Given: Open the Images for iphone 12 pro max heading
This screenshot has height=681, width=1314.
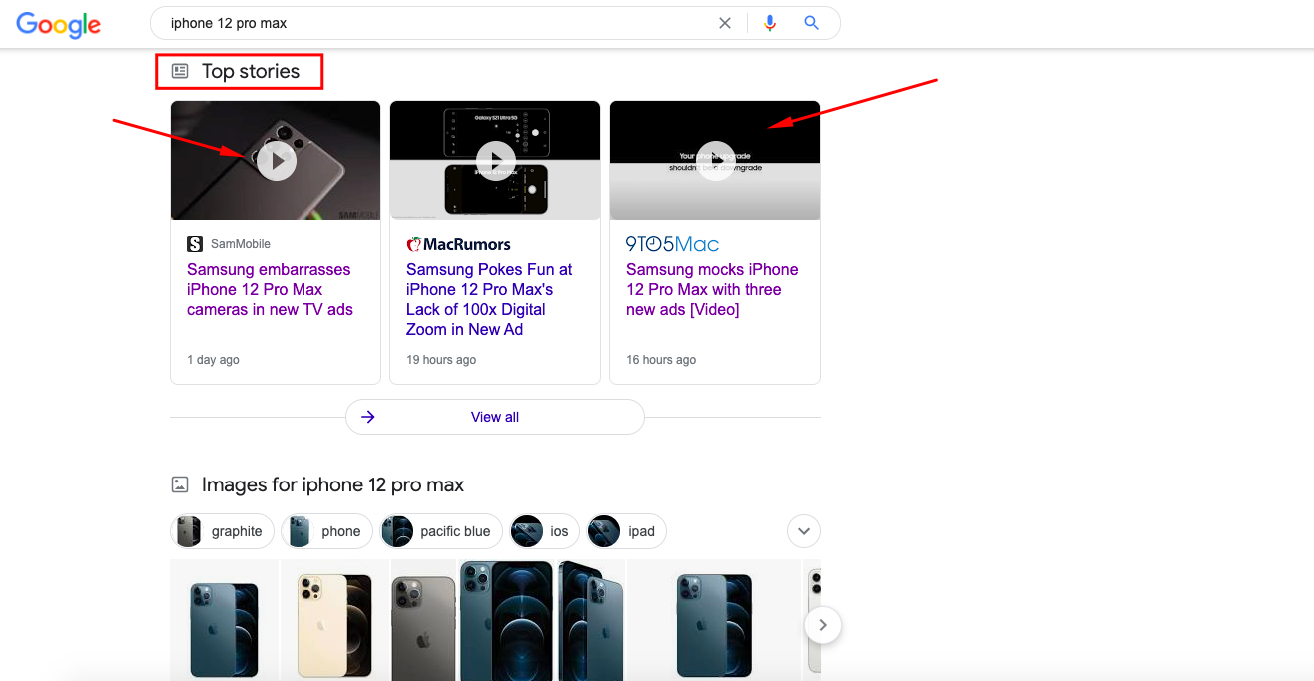Looking at the screenshot, I should (333, 485).
